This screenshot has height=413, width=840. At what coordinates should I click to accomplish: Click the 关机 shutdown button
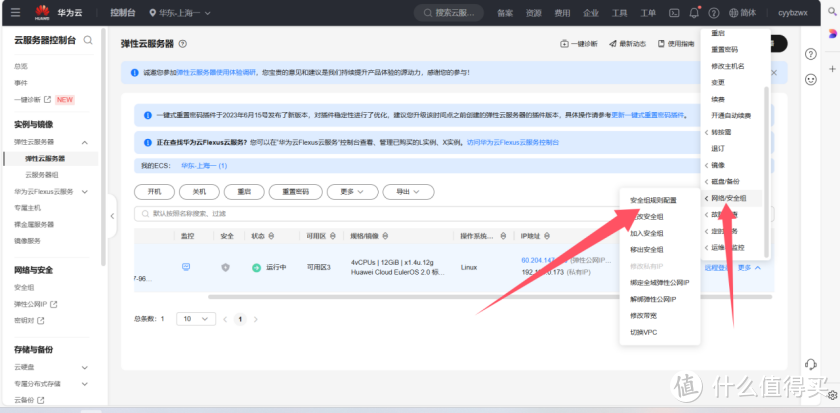point(200,191)
